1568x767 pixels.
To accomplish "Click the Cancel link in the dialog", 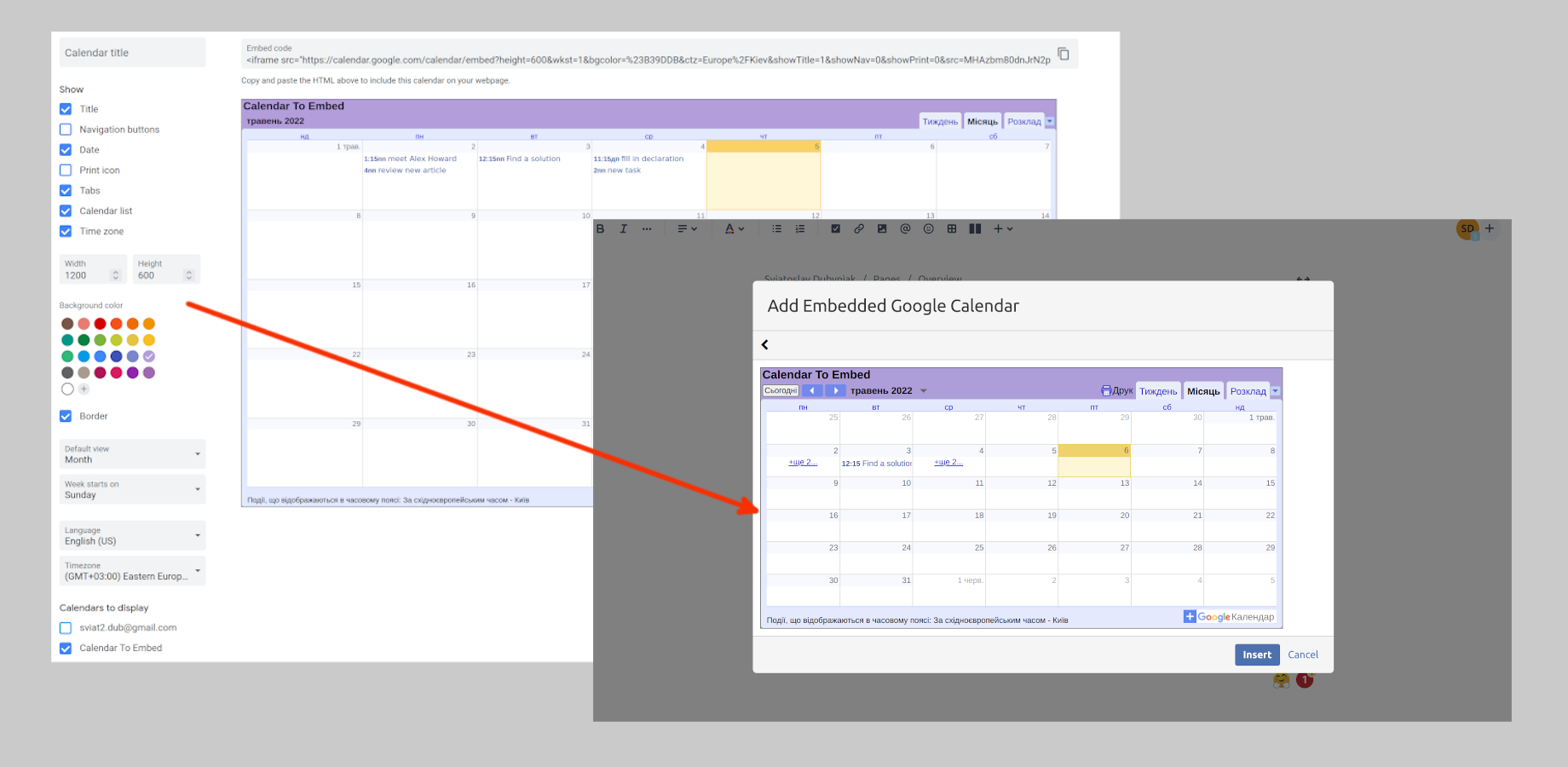I will (1303, 655).
